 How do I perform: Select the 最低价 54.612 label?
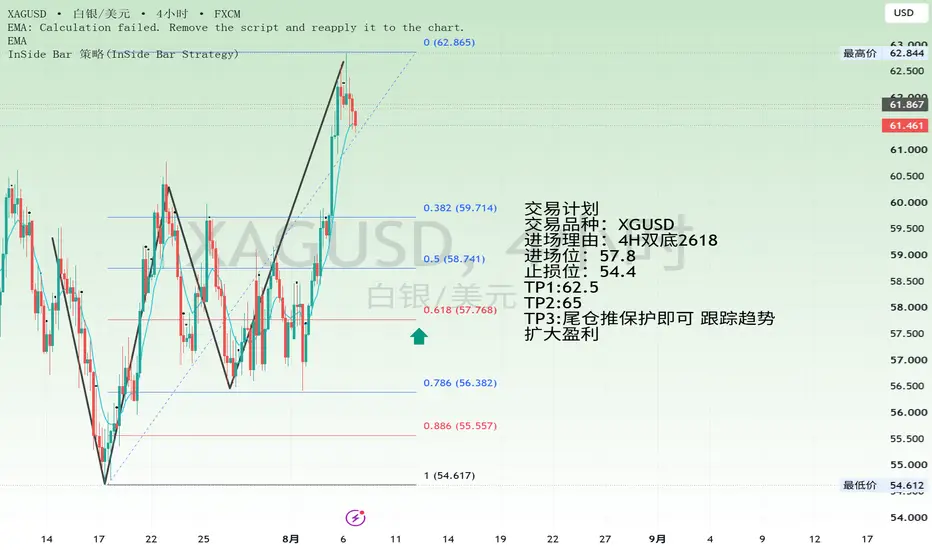click(x=883, y=485)
